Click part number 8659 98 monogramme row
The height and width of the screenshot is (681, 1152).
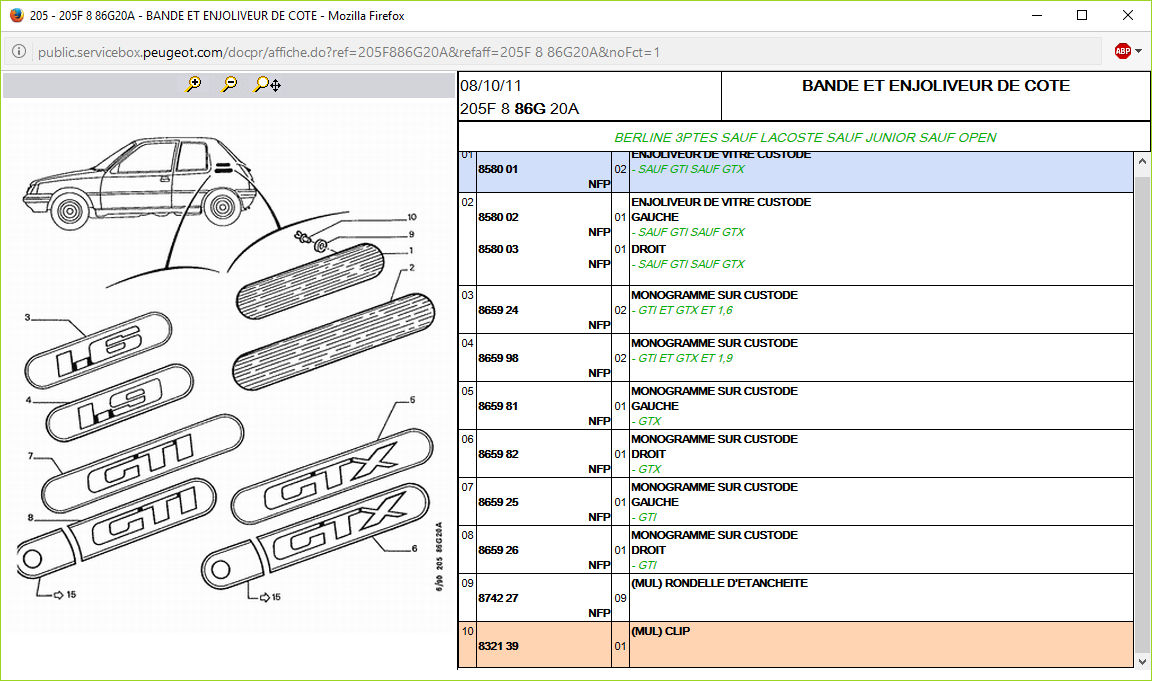point(498,358)
